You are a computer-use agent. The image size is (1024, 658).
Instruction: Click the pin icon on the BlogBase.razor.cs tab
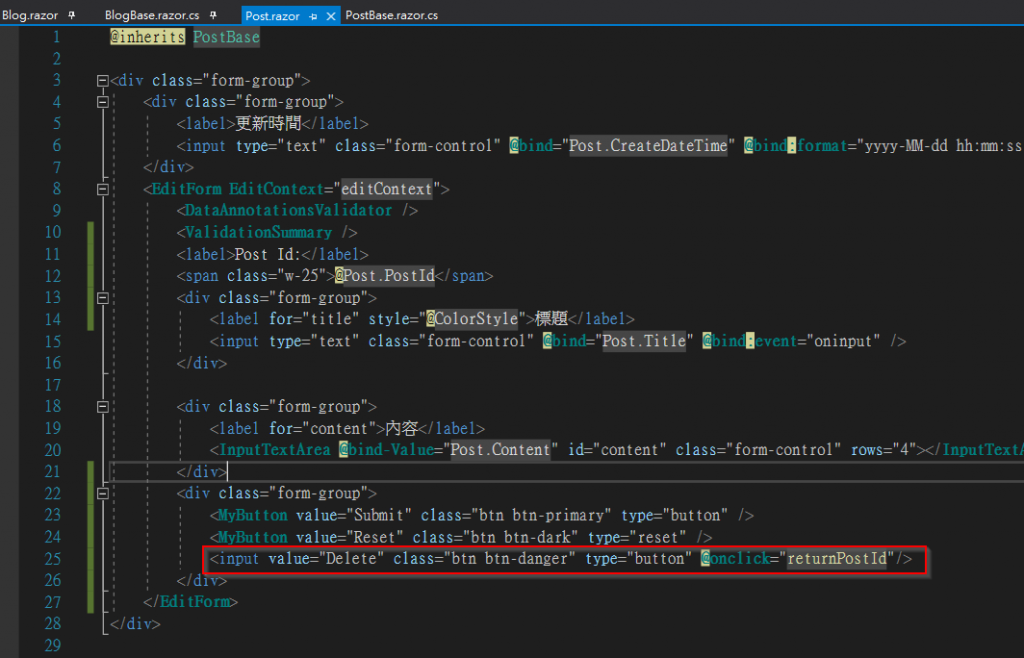point(213,15)
